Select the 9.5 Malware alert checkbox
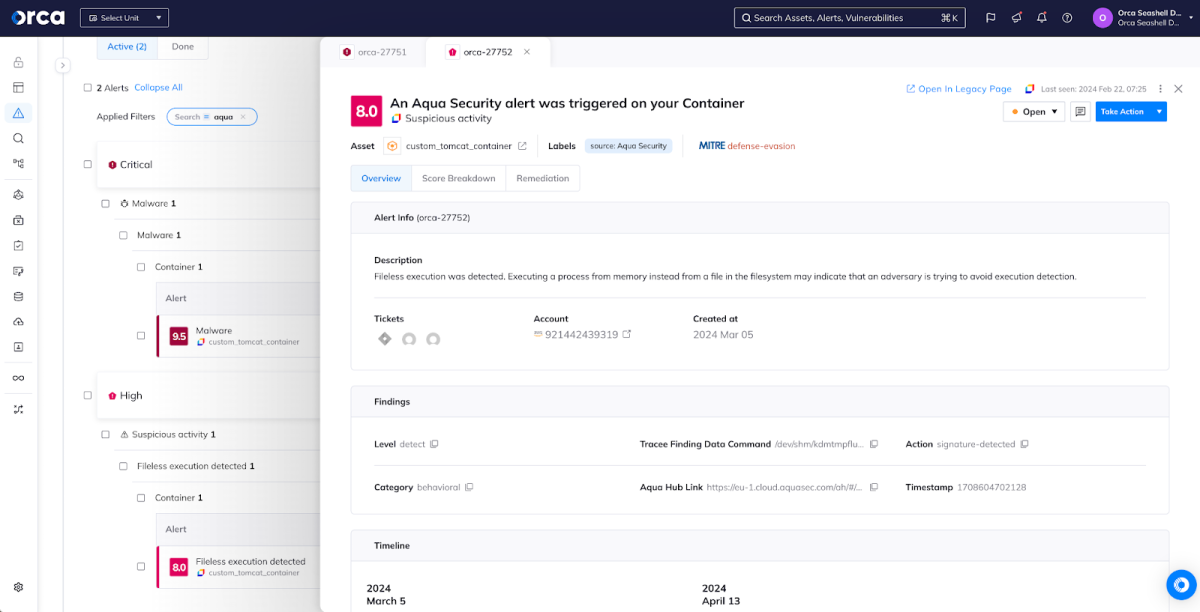This screenshot has width=1200, height=612. [141, 336]
